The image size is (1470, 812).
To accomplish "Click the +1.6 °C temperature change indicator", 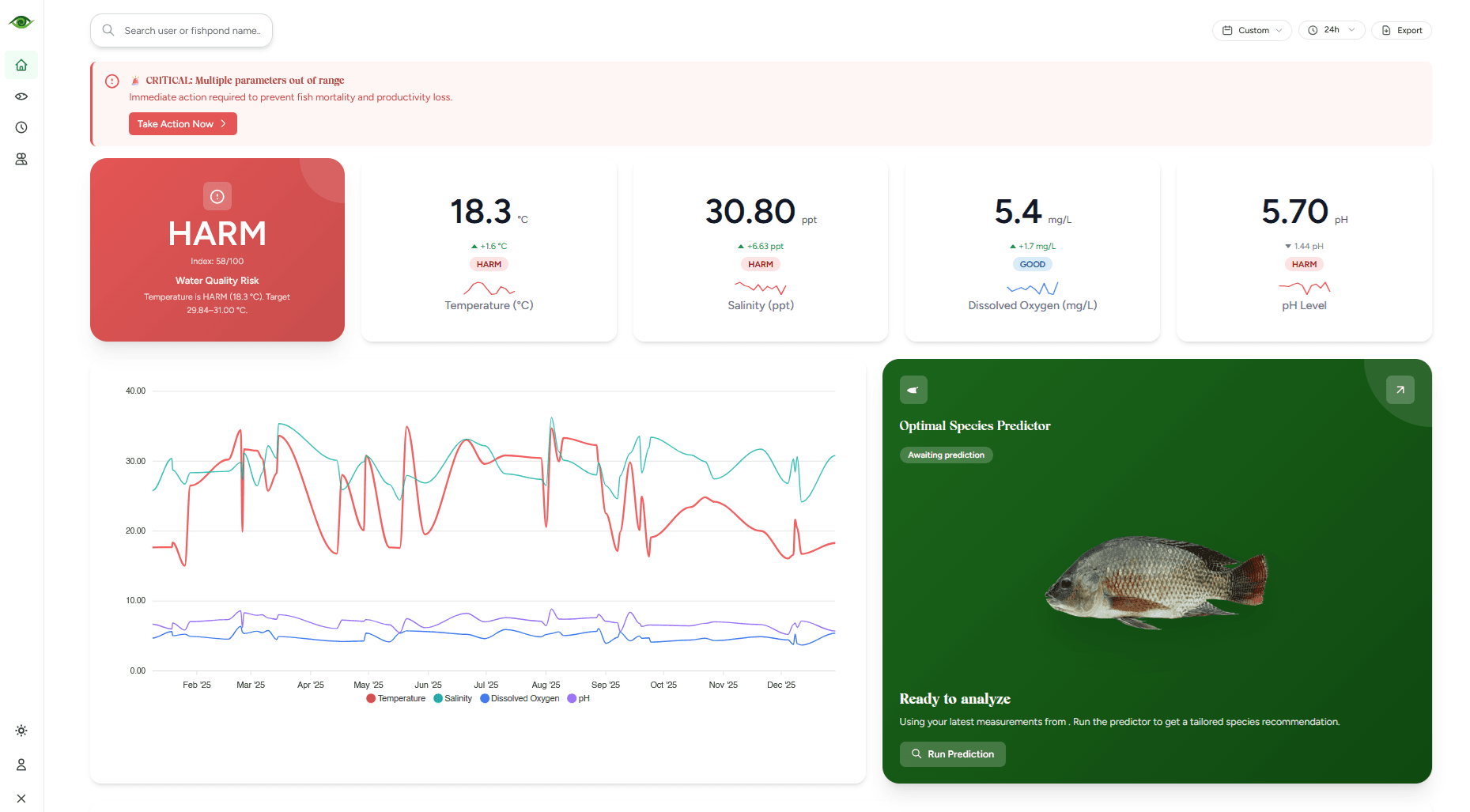I will coord(489,246).
